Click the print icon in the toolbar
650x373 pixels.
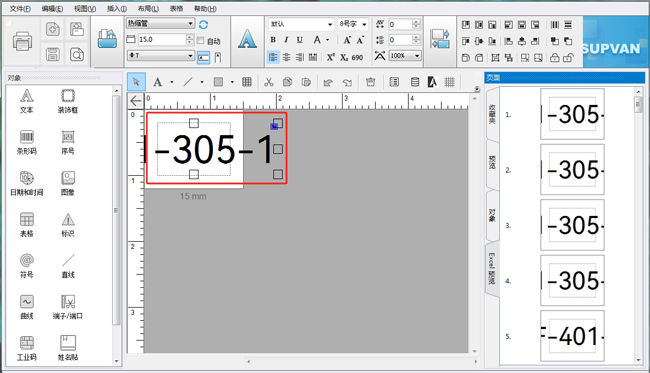(x=22, y=41)
